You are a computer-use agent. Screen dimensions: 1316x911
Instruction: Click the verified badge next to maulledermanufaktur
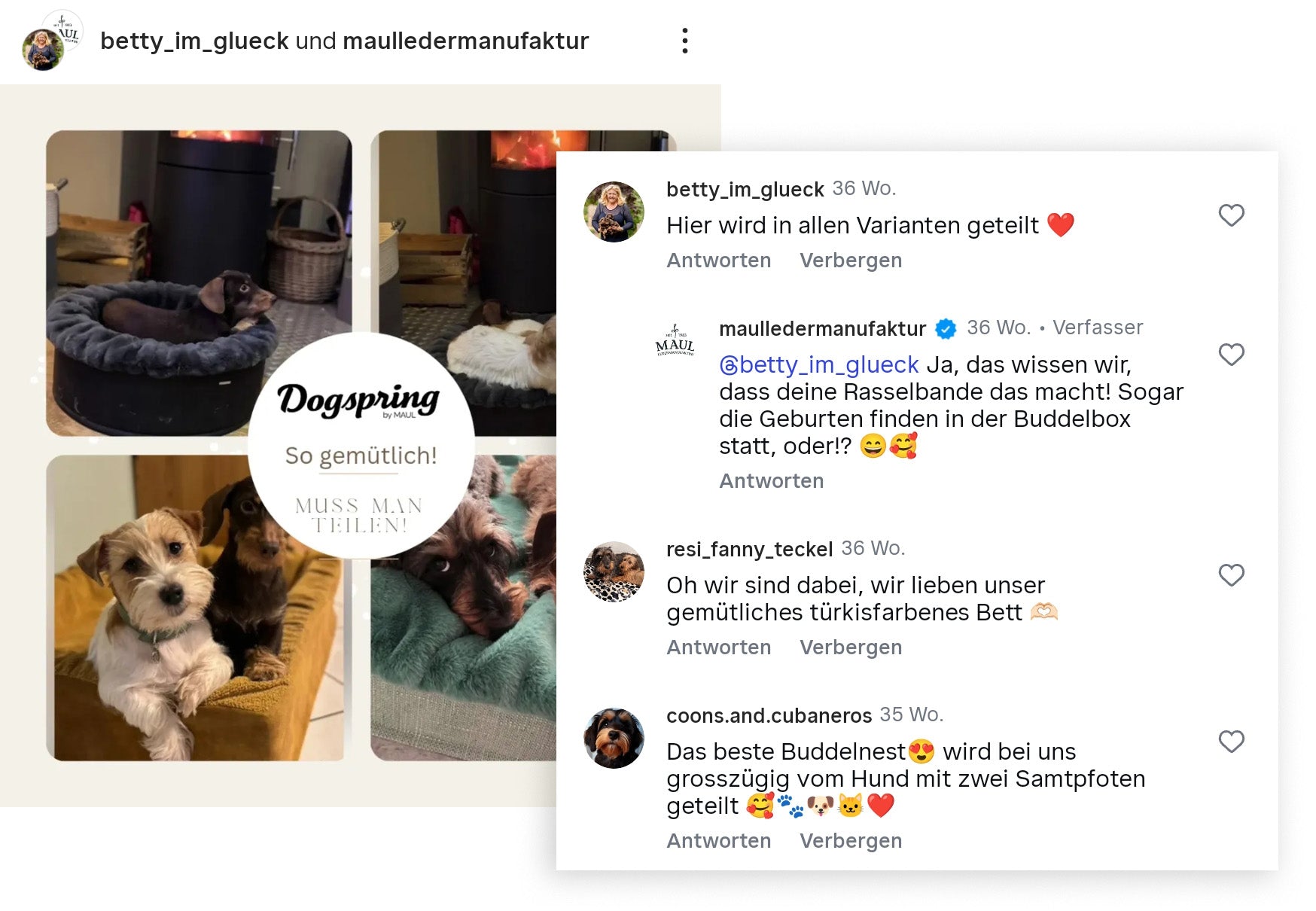pos(946,329)
